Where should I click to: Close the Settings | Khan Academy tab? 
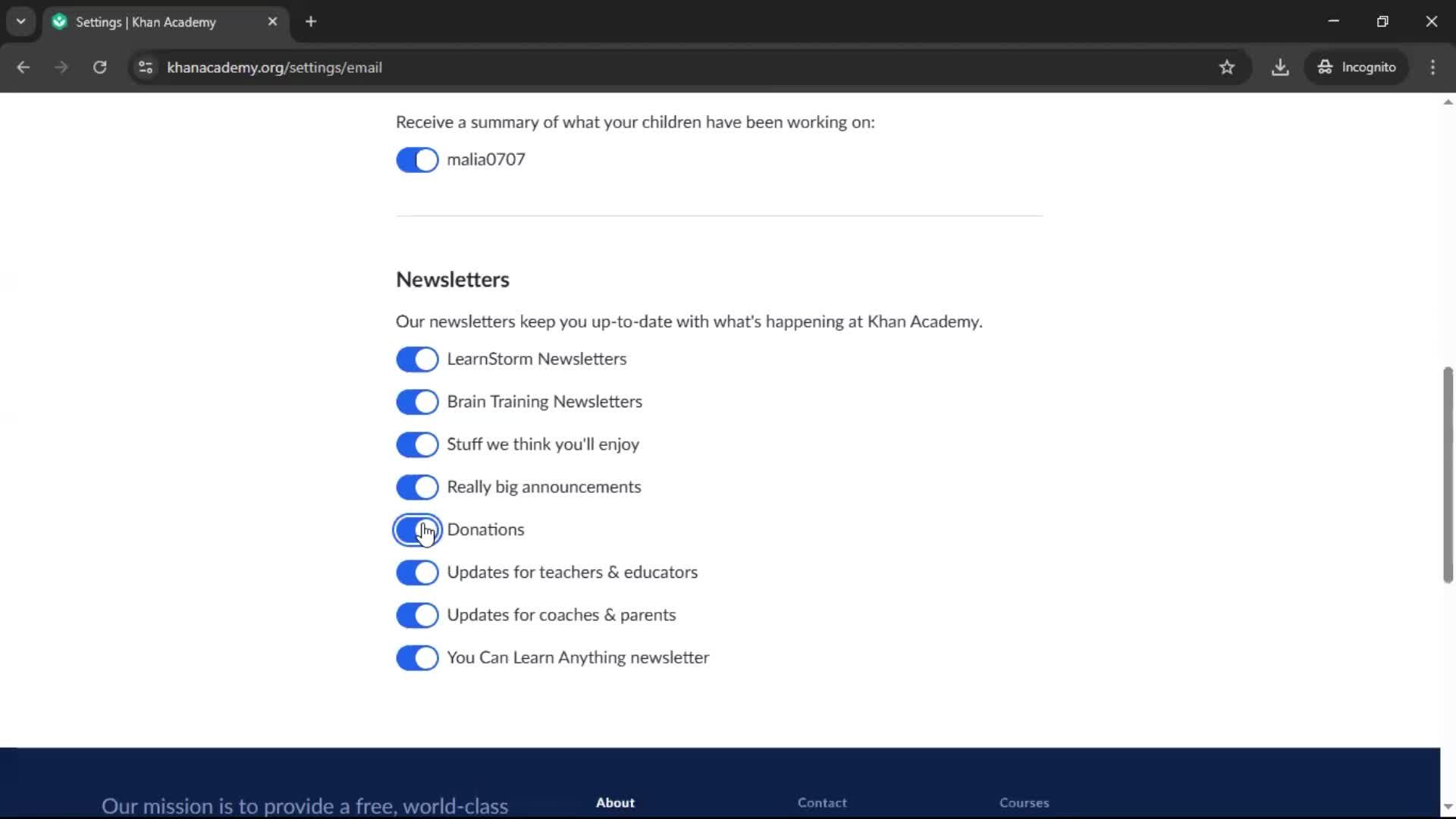coord(272,22)
